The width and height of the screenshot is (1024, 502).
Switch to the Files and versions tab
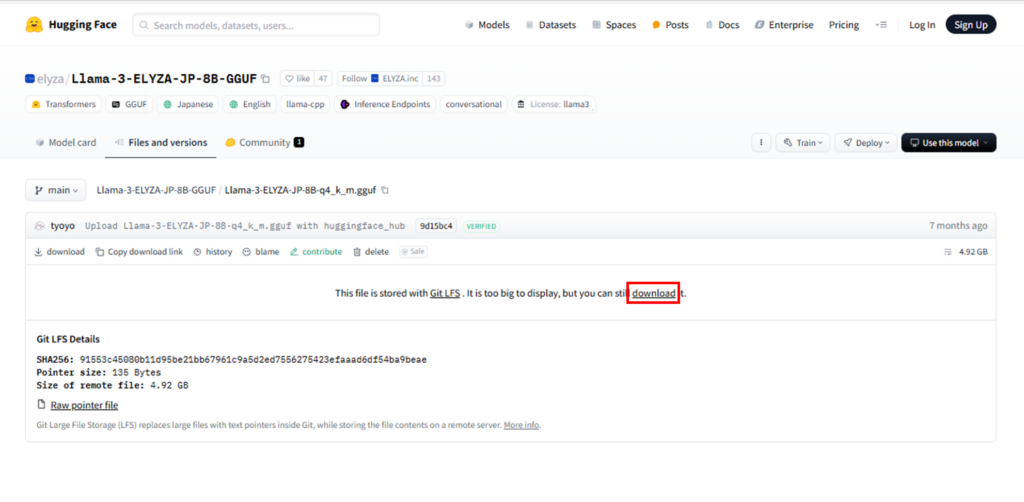click(x=161, y=142)
